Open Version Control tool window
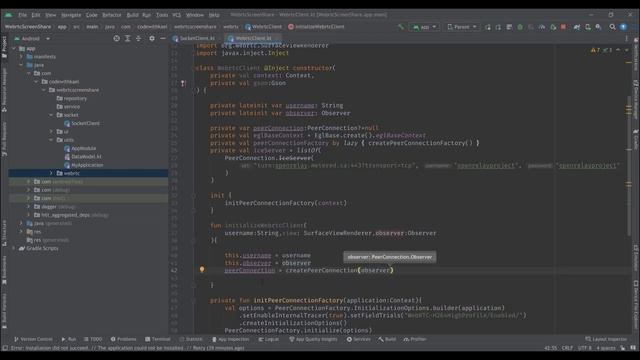 point(33,339)
